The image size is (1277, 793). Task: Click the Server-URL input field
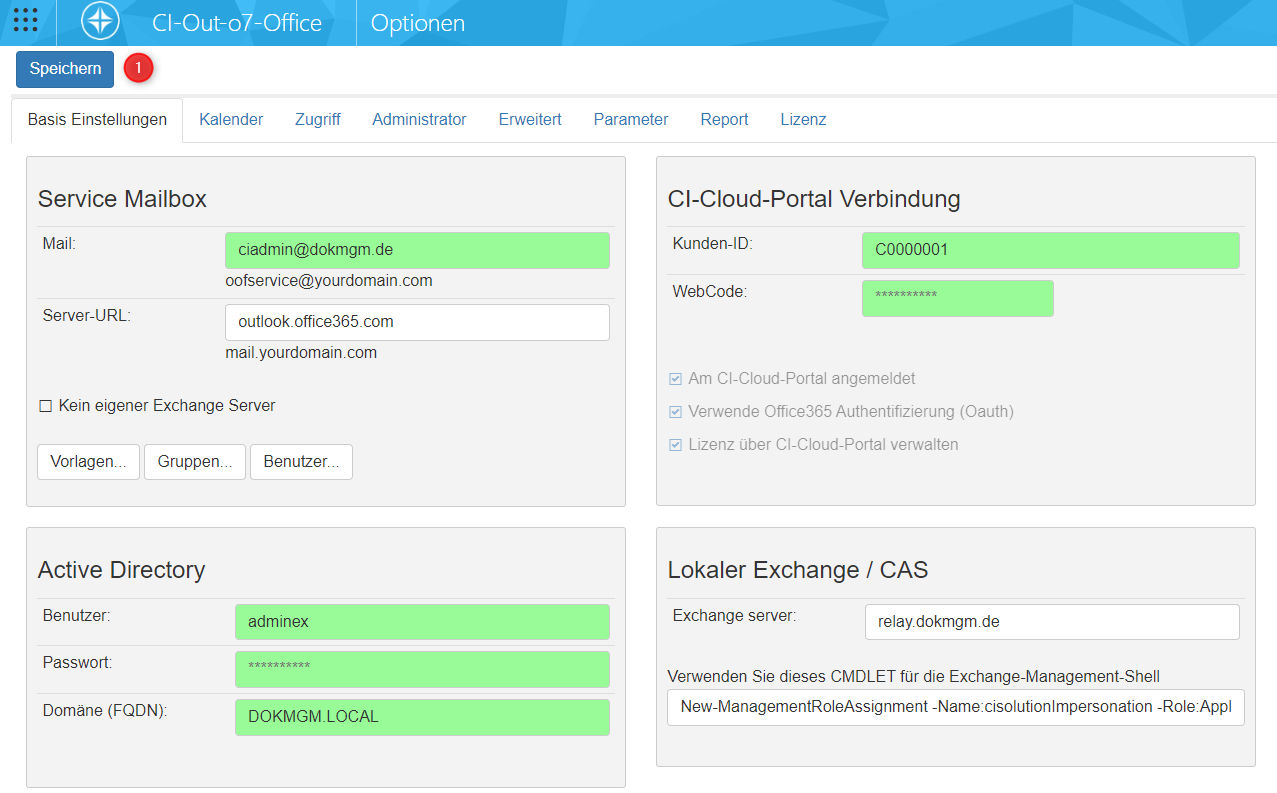point(417,322)
